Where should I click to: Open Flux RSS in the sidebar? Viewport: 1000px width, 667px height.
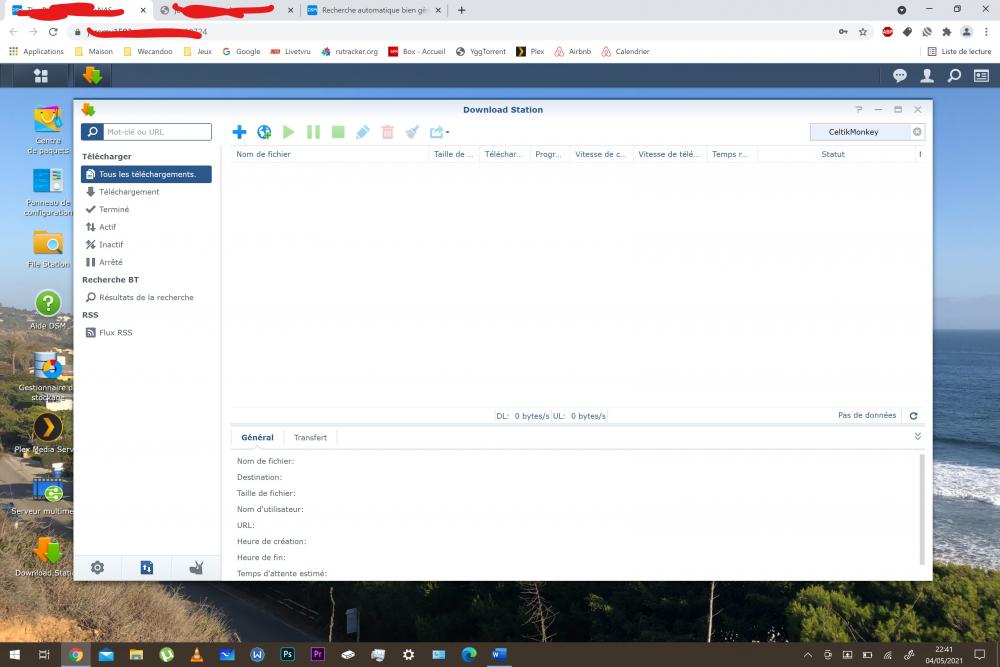pos(115,332)
